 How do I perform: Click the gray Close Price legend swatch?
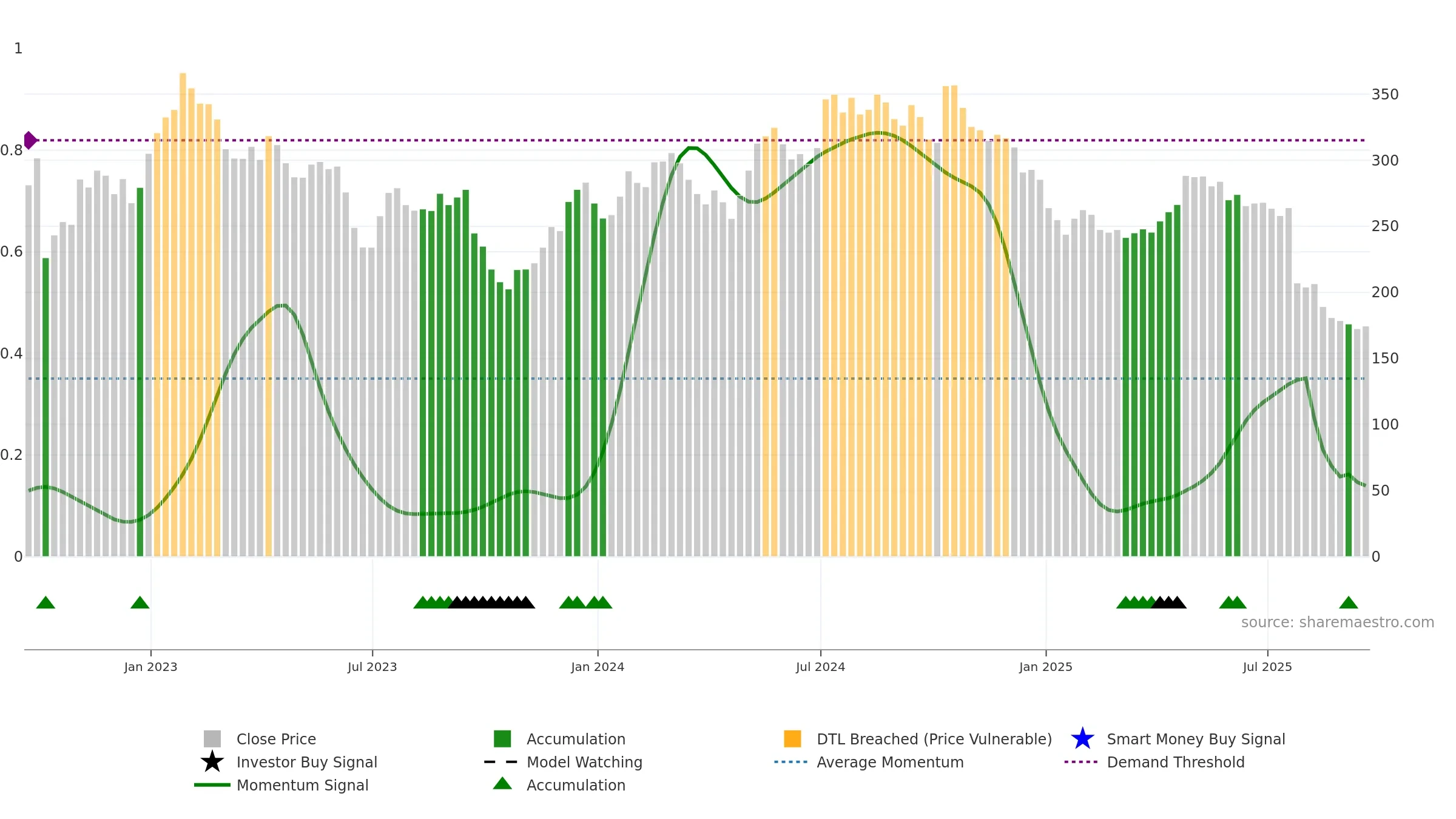coord(212,739)
